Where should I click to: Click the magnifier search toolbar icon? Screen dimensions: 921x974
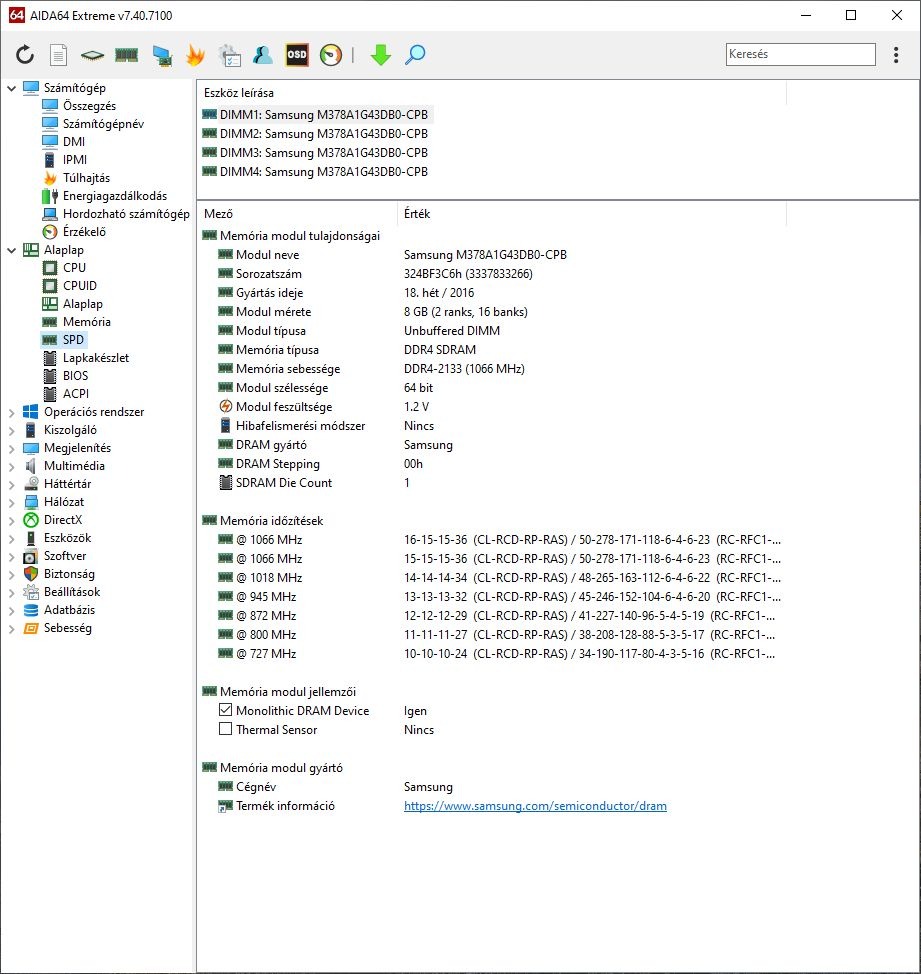coord(415,55)
